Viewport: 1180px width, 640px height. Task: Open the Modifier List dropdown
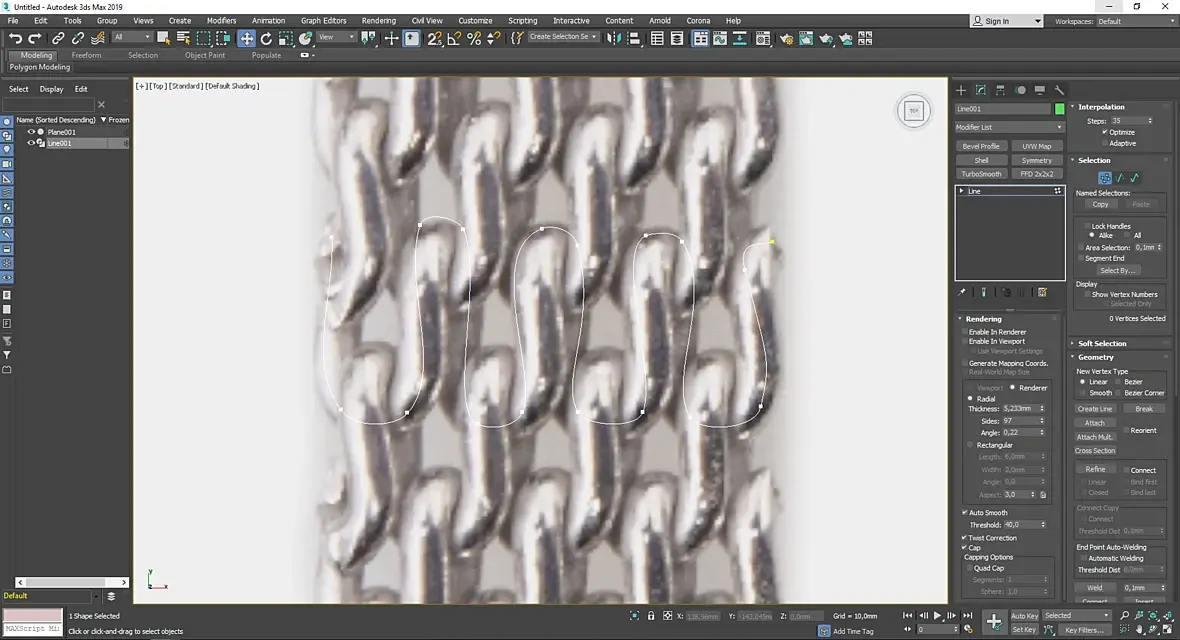1009,127
